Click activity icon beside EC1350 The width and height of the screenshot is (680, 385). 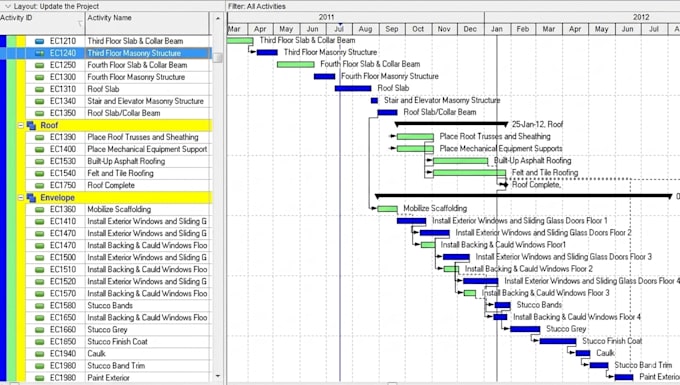pyautogui.click(x=39, y=113)
